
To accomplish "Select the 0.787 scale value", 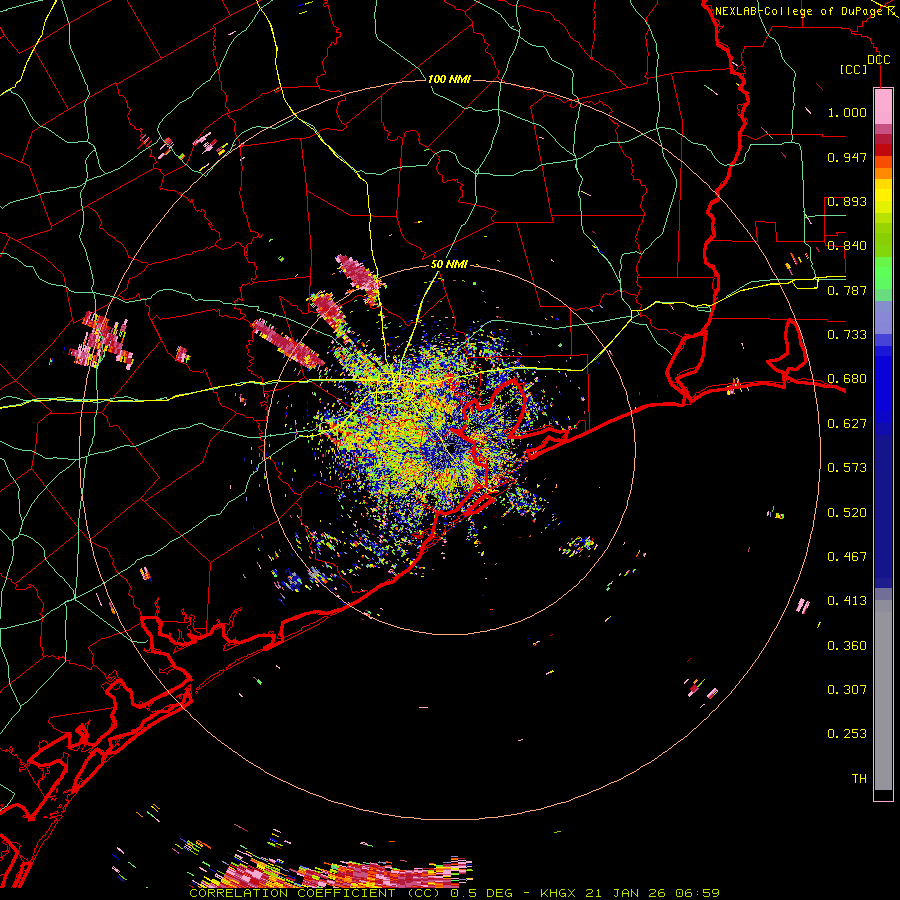I will click(x=847, y=290).
